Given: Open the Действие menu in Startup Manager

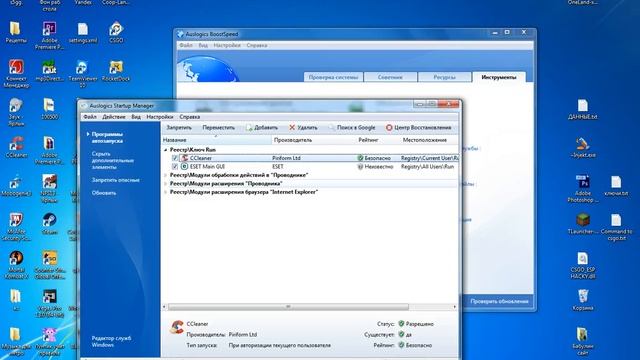Looking at the screenshot, I should [114, 117].
